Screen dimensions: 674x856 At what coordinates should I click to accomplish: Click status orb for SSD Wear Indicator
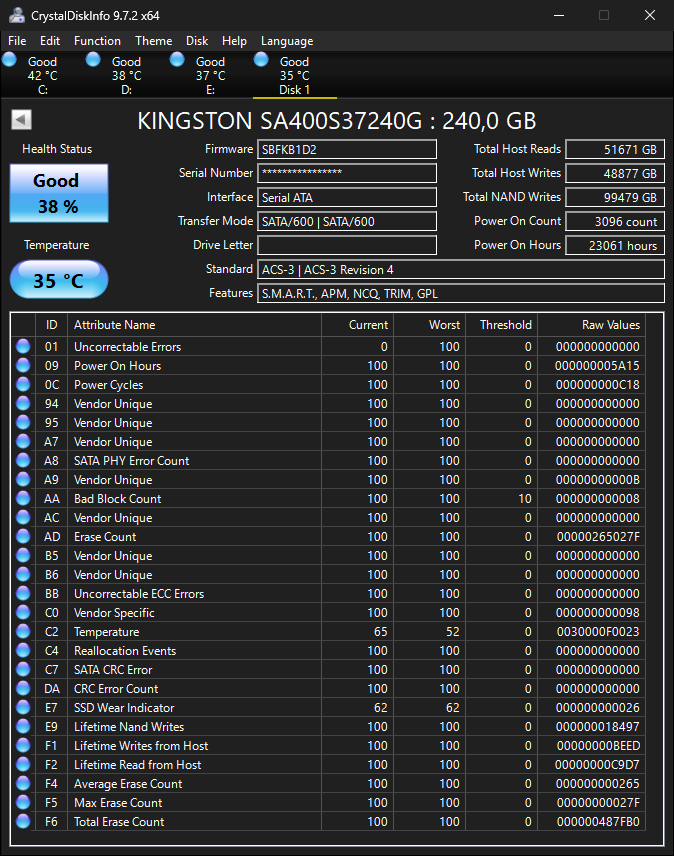pos(23,708)
